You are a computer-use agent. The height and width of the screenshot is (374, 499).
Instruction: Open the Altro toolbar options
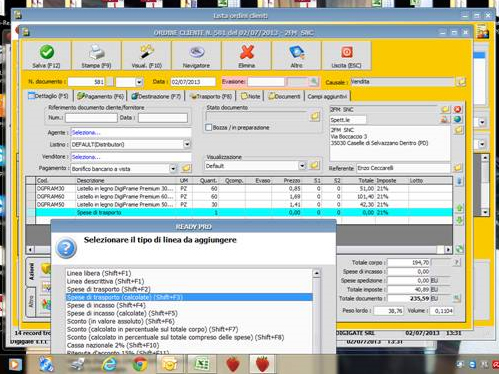coord(296,56)
